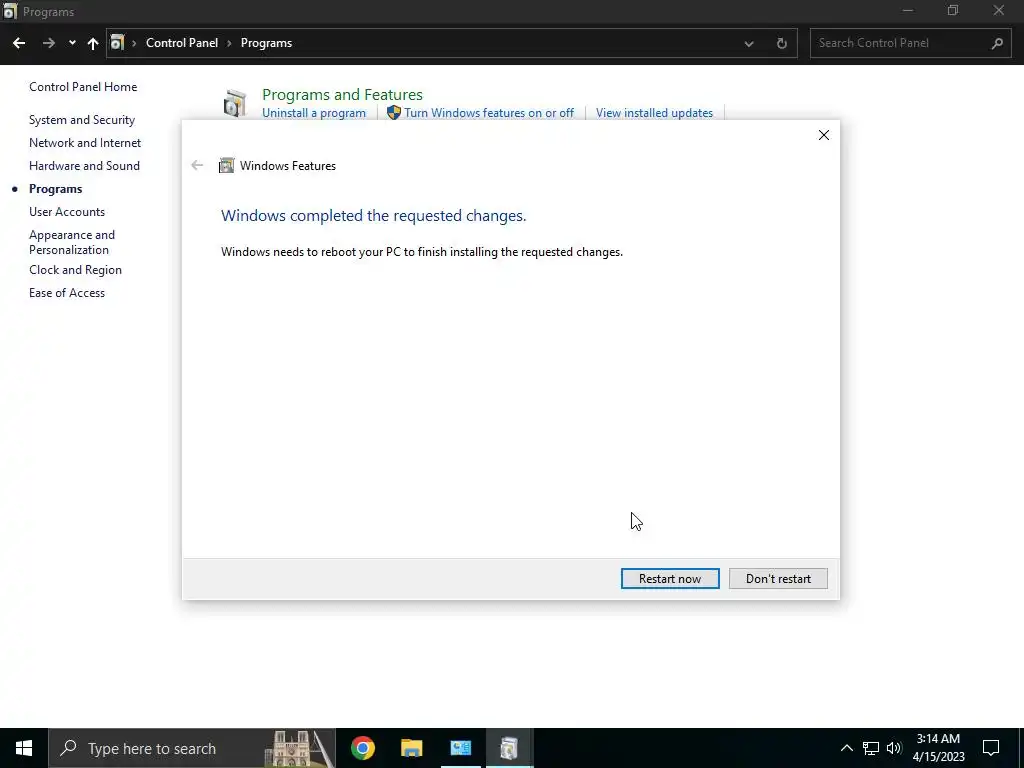Navigate forward in Control Panel
The image size is (1024, 768).
click(x=49, y=43)
